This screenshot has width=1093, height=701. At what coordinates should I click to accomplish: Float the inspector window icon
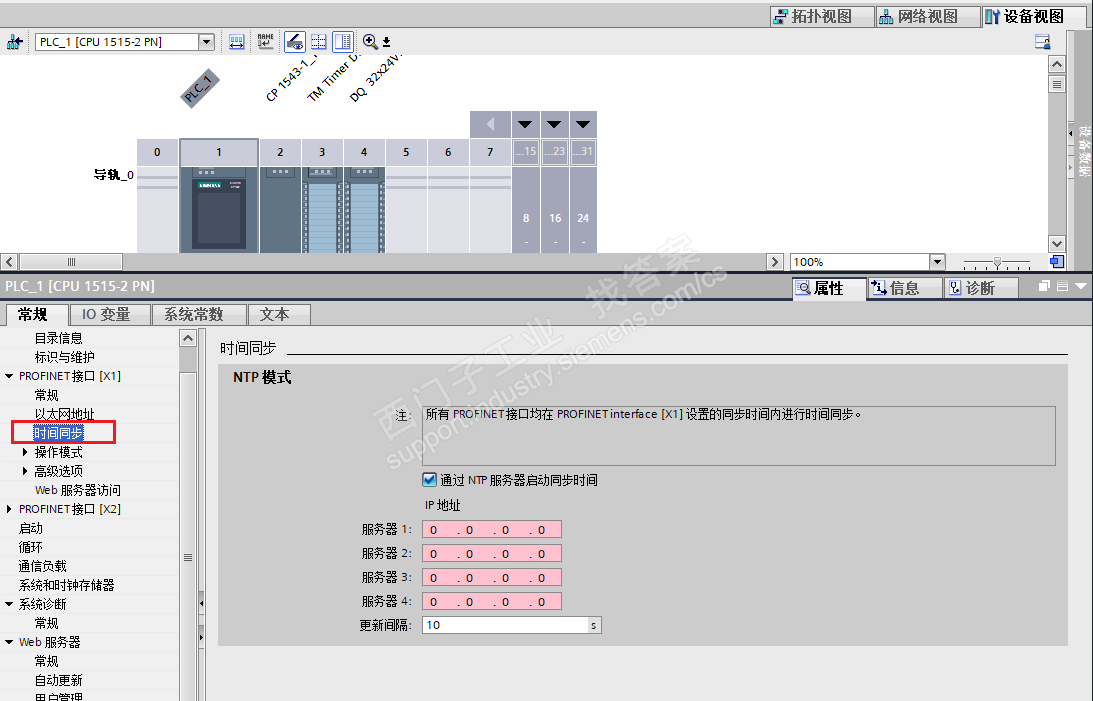point(1044,286)
